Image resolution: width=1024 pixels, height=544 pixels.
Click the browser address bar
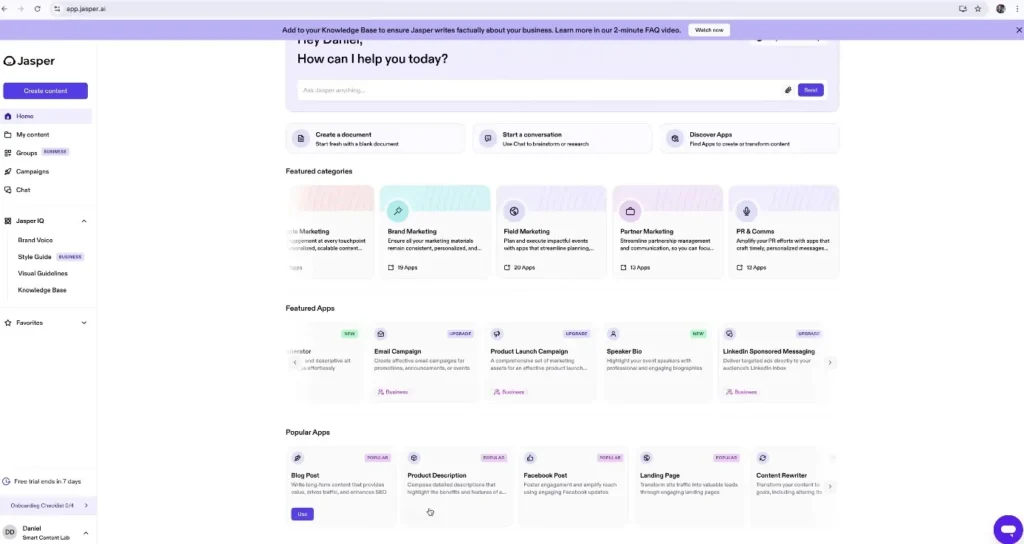[x=503, y=9]
